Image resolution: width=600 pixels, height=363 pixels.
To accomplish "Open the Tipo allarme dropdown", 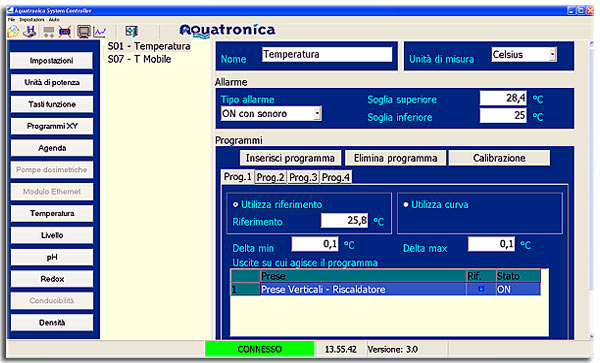I will (x=271, y=114).
